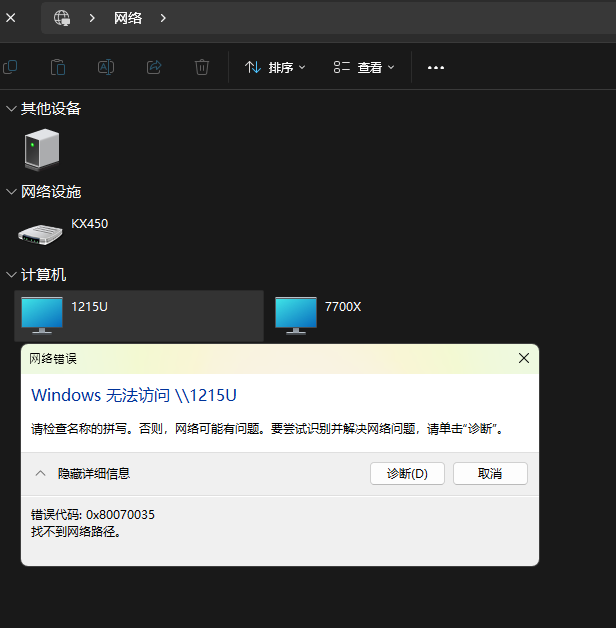Click the network globe icon in address bar
This screenshot has width=616, height=628.
(x=62, y=18)
